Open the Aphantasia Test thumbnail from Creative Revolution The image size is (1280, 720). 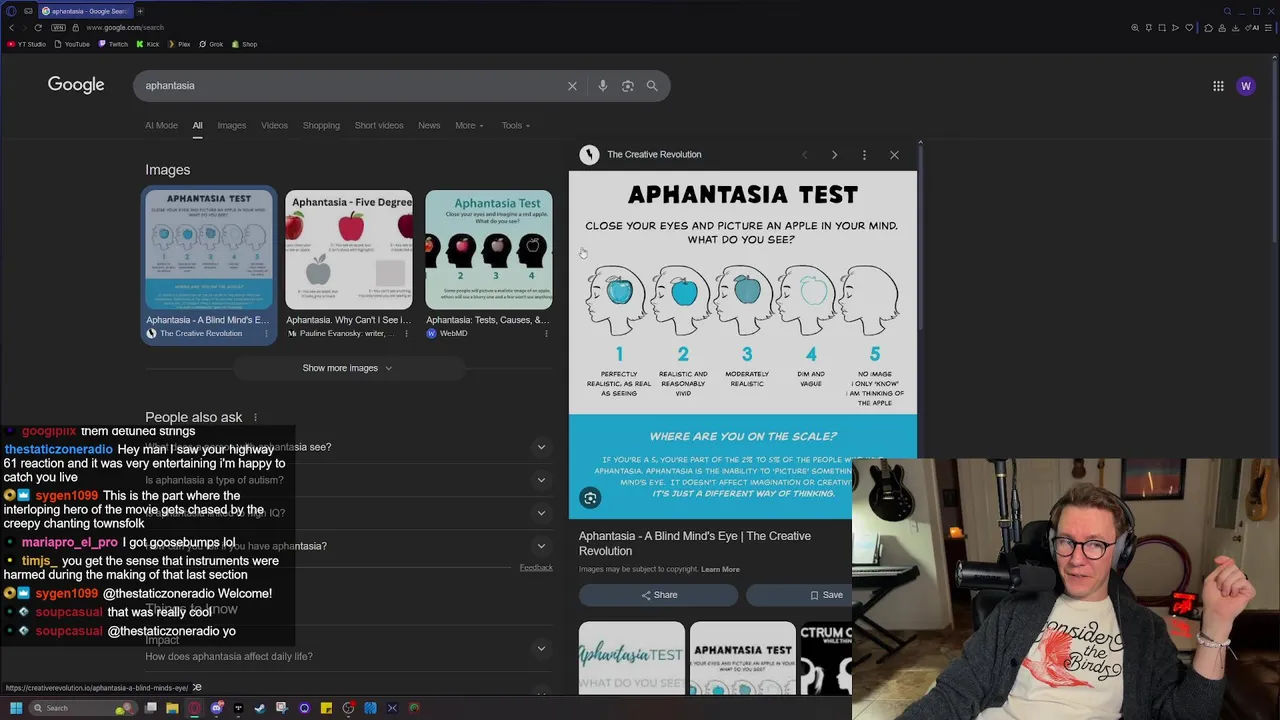(209, 250)
